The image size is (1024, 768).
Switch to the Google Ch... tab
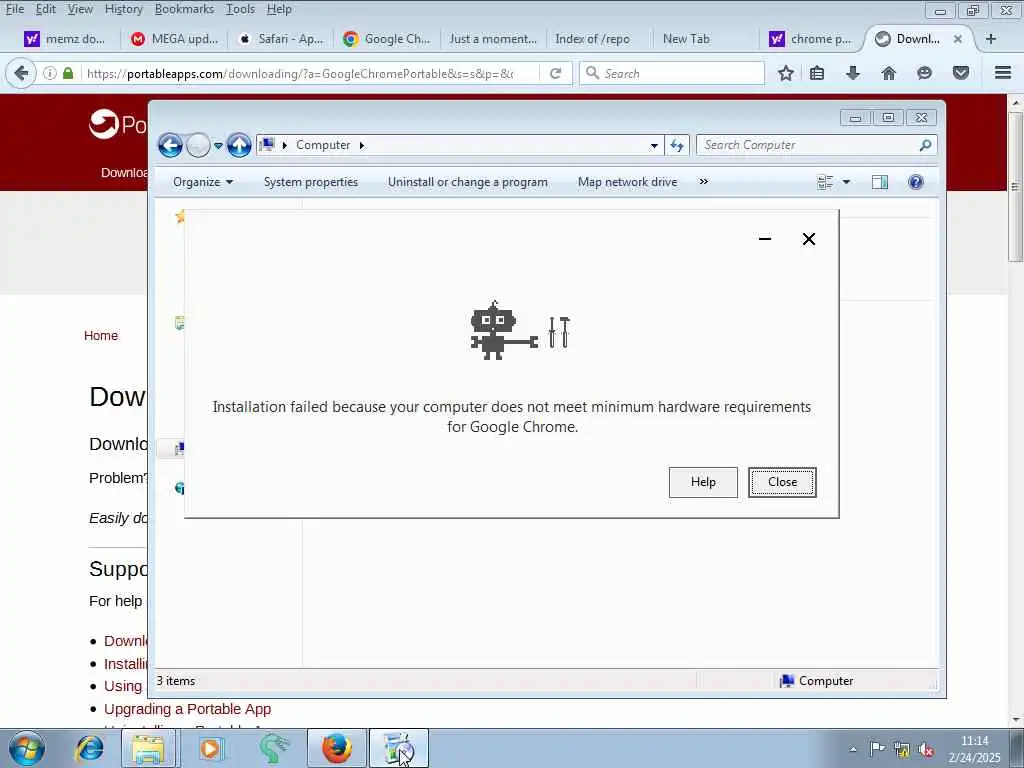pyautogui.click(x=387, y=39)
